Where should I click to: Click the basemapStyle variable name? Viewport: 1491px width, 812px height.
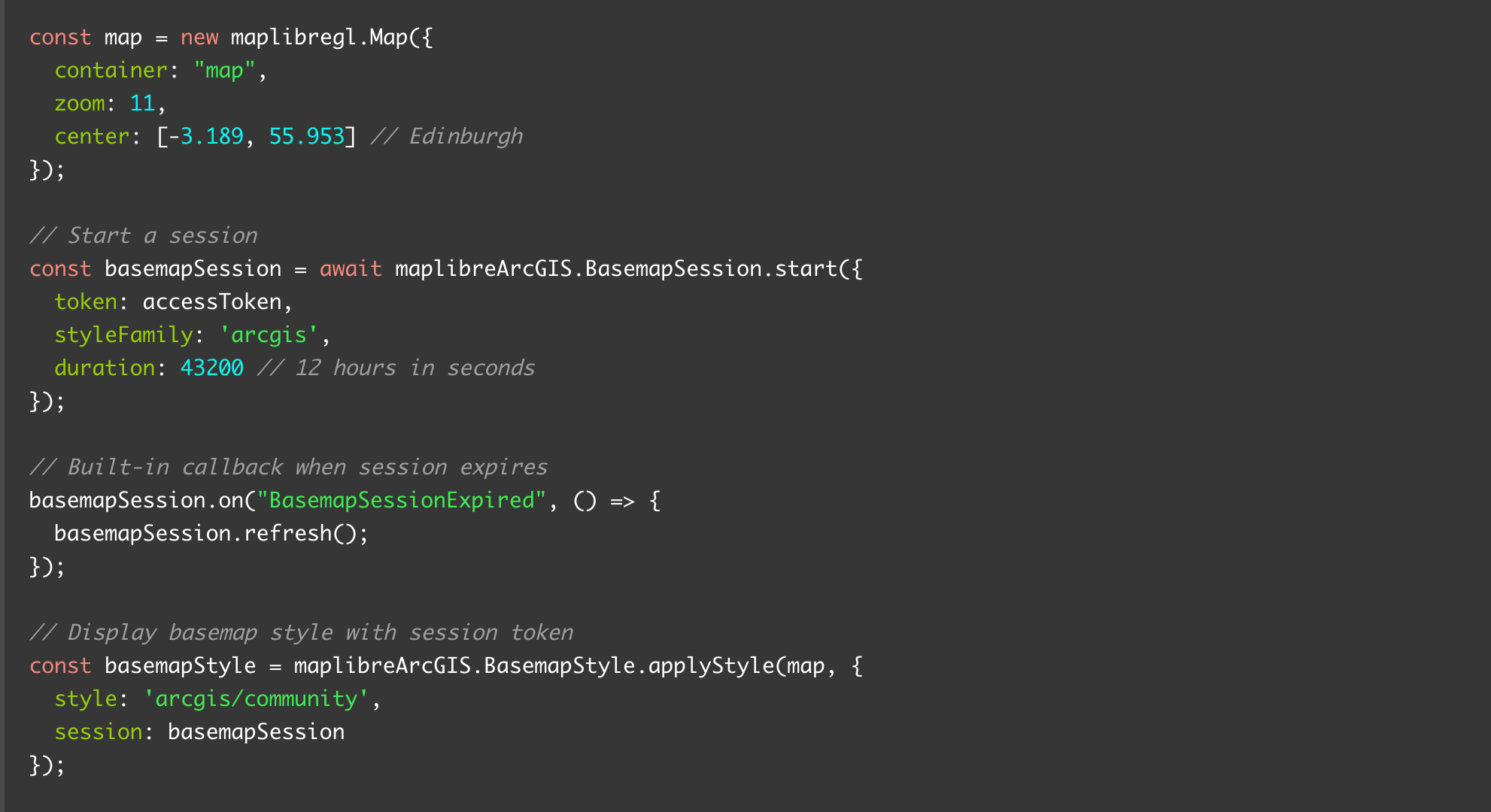(x=180, y=666)
